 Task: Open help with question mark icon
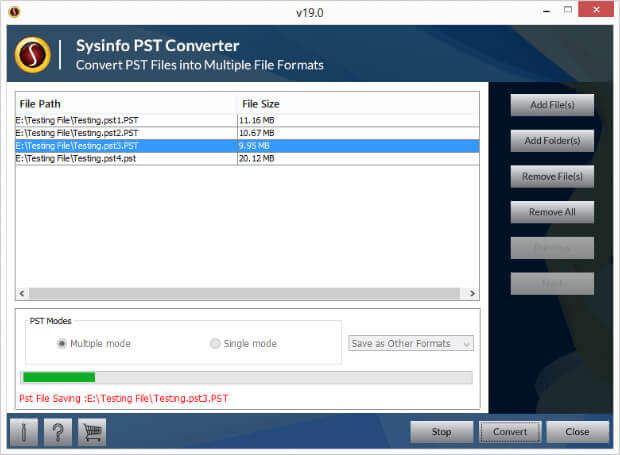pyautogui.click(x=58, y=432)
